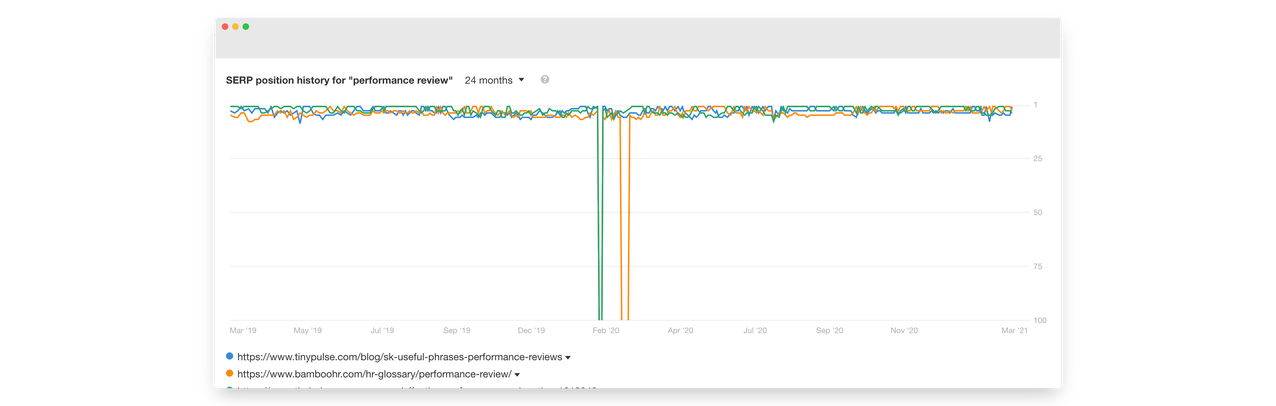The image size is (1276, 406).
Task: Select the Feb '20 x-axis label
Action: pyautogui.click(x=606, y=330)
